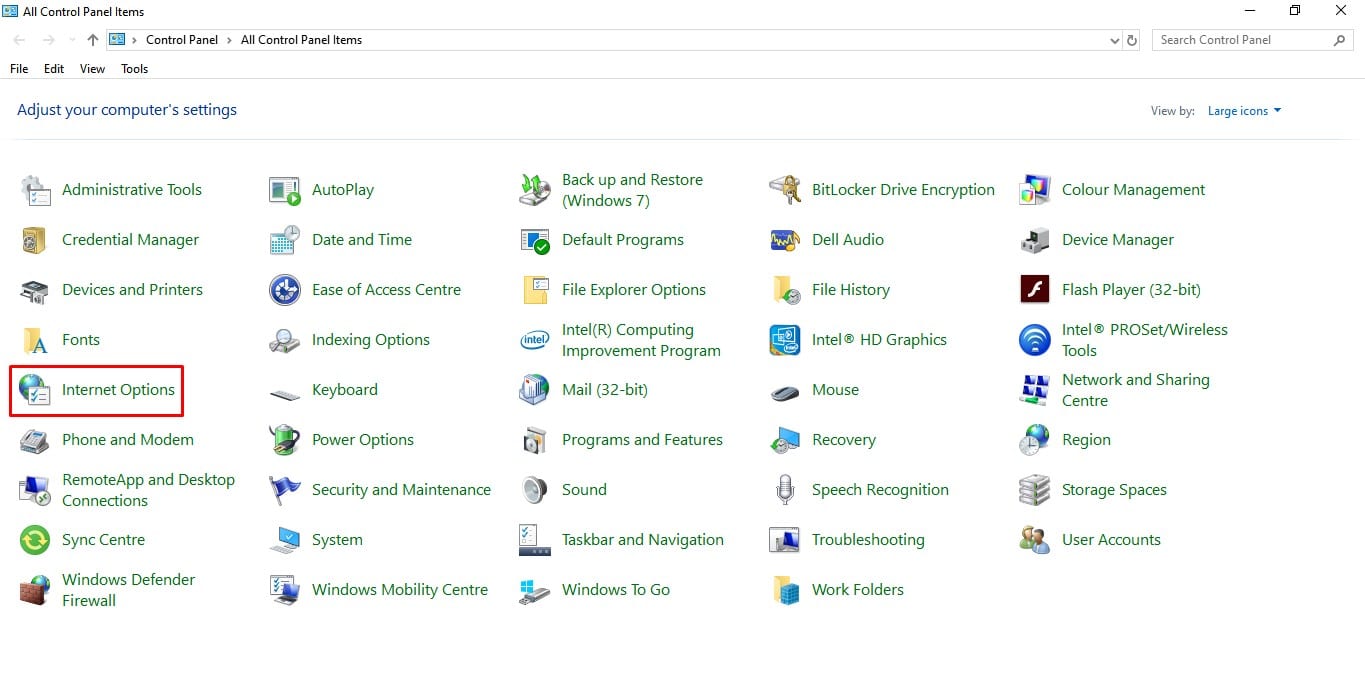1365x689 pixels.
Task: Open the RemoteApp and Desktop Connections link
Action: 148,490
